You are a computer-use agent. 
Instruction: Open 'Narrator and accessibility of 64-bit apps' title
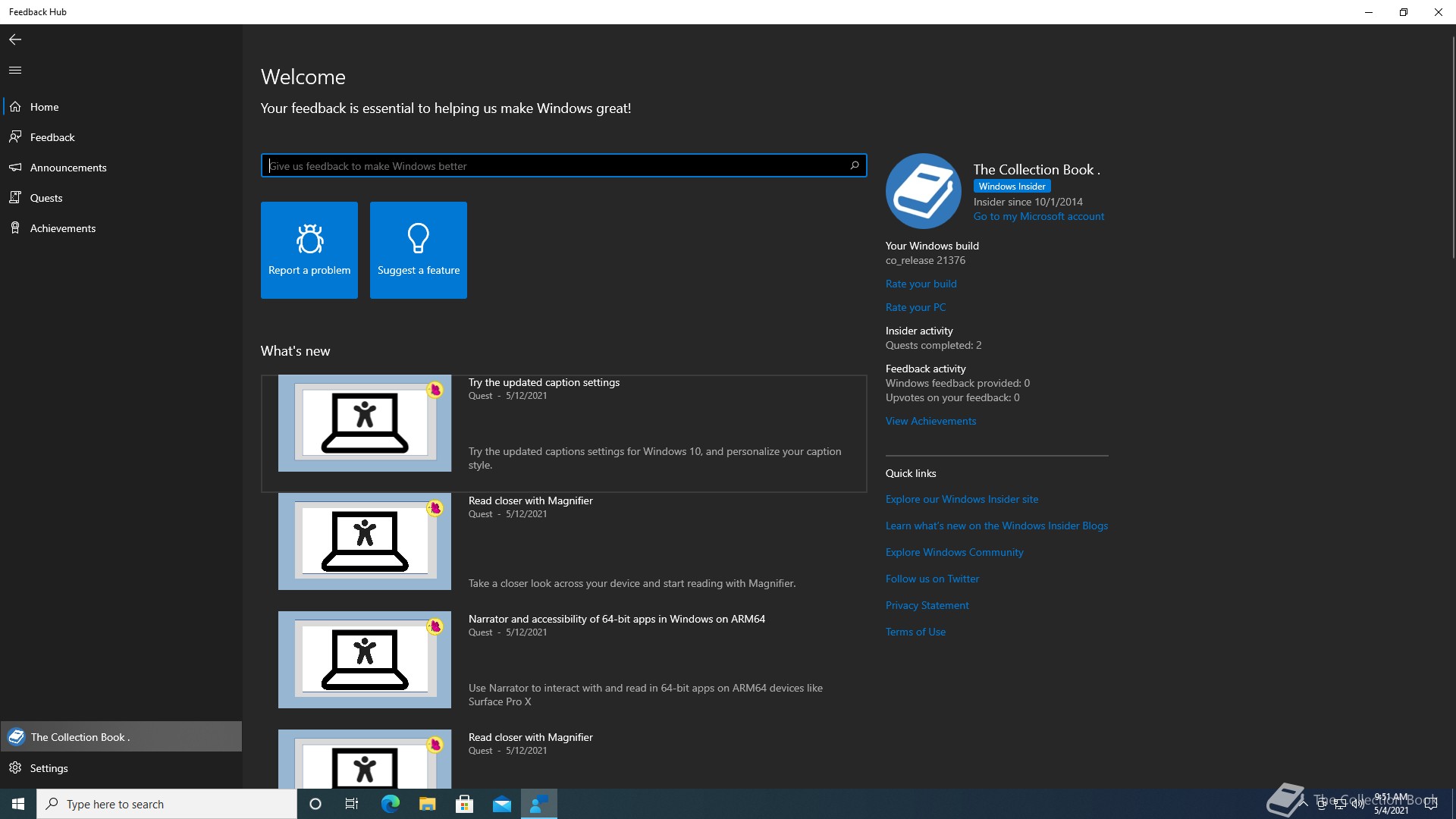[617, 619]
